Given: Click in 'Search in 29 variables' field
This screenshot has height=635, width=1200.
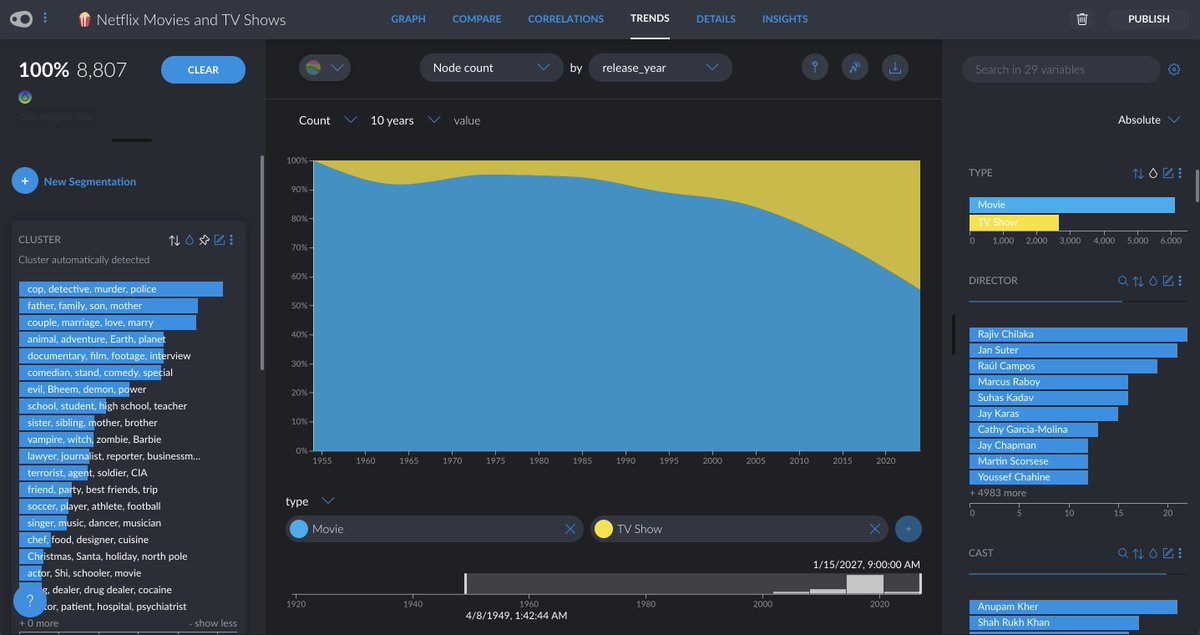Looking at the screenshot, I should pyautogui.click(x=1060, y=69).
